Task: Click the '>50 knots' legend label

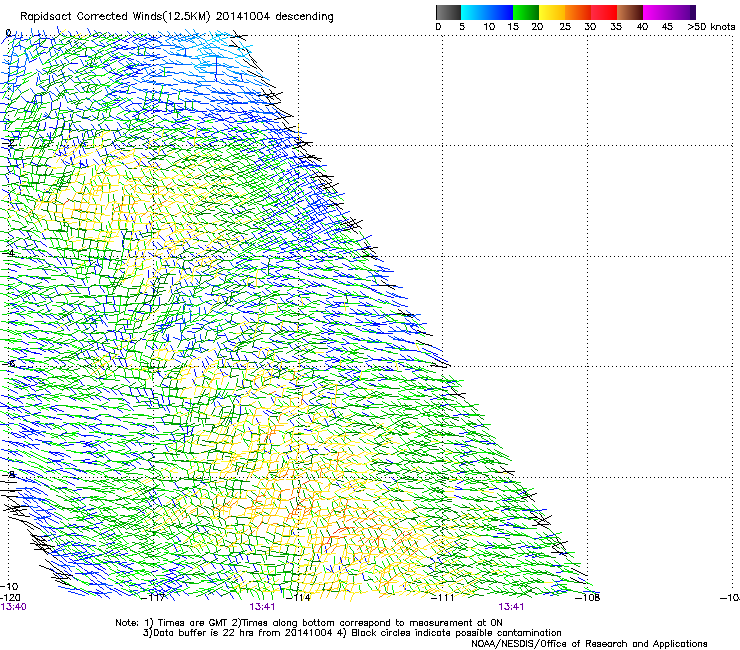Action: [711, 27]
